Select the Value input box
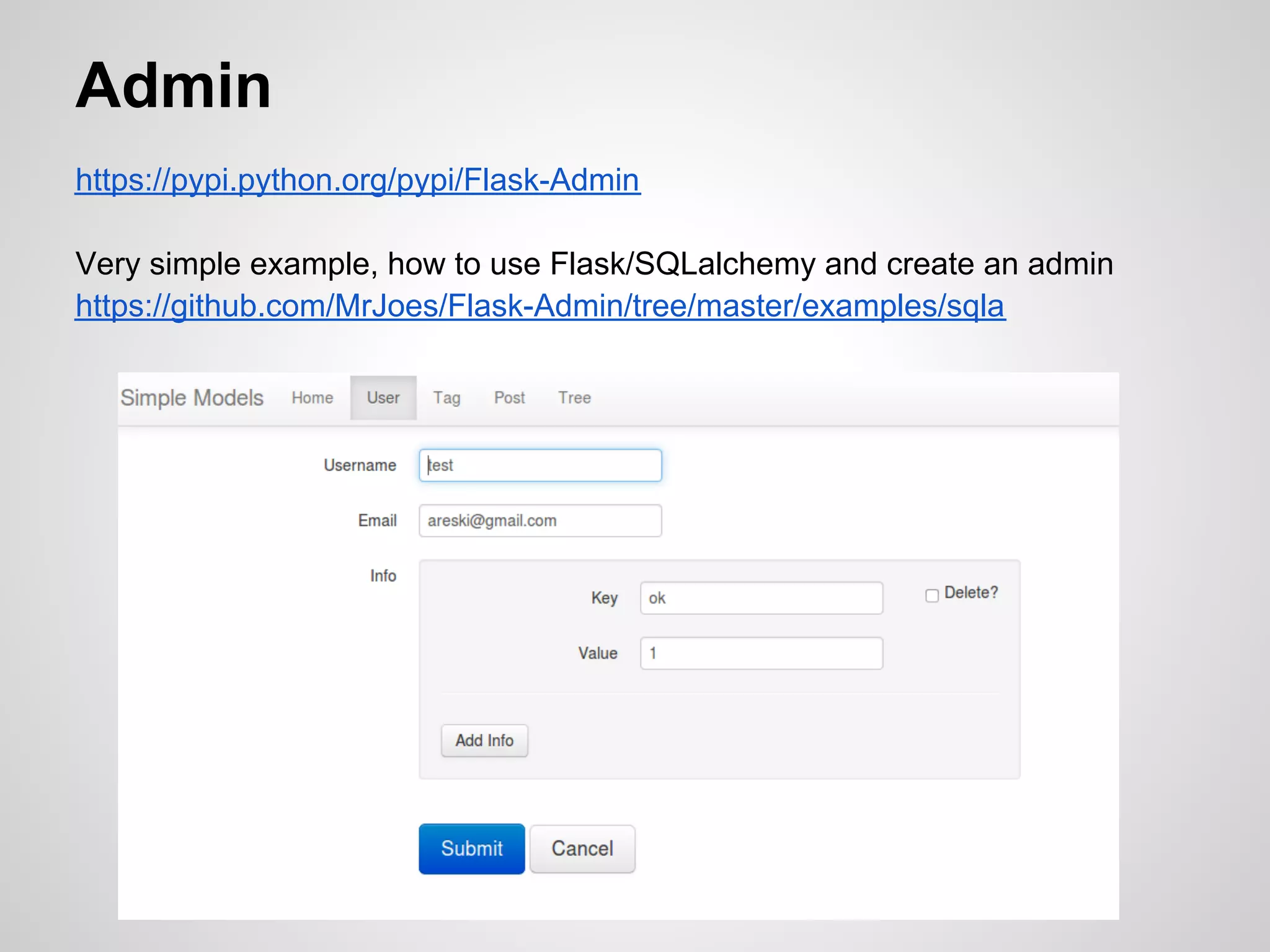 coord(761,653)
